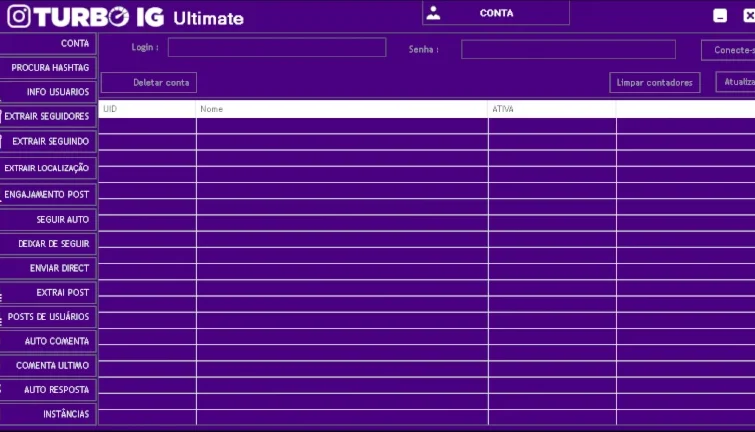Open PROCURA HASHTAG section
Screen dimensions: 755x432
[x=48, y=68]
